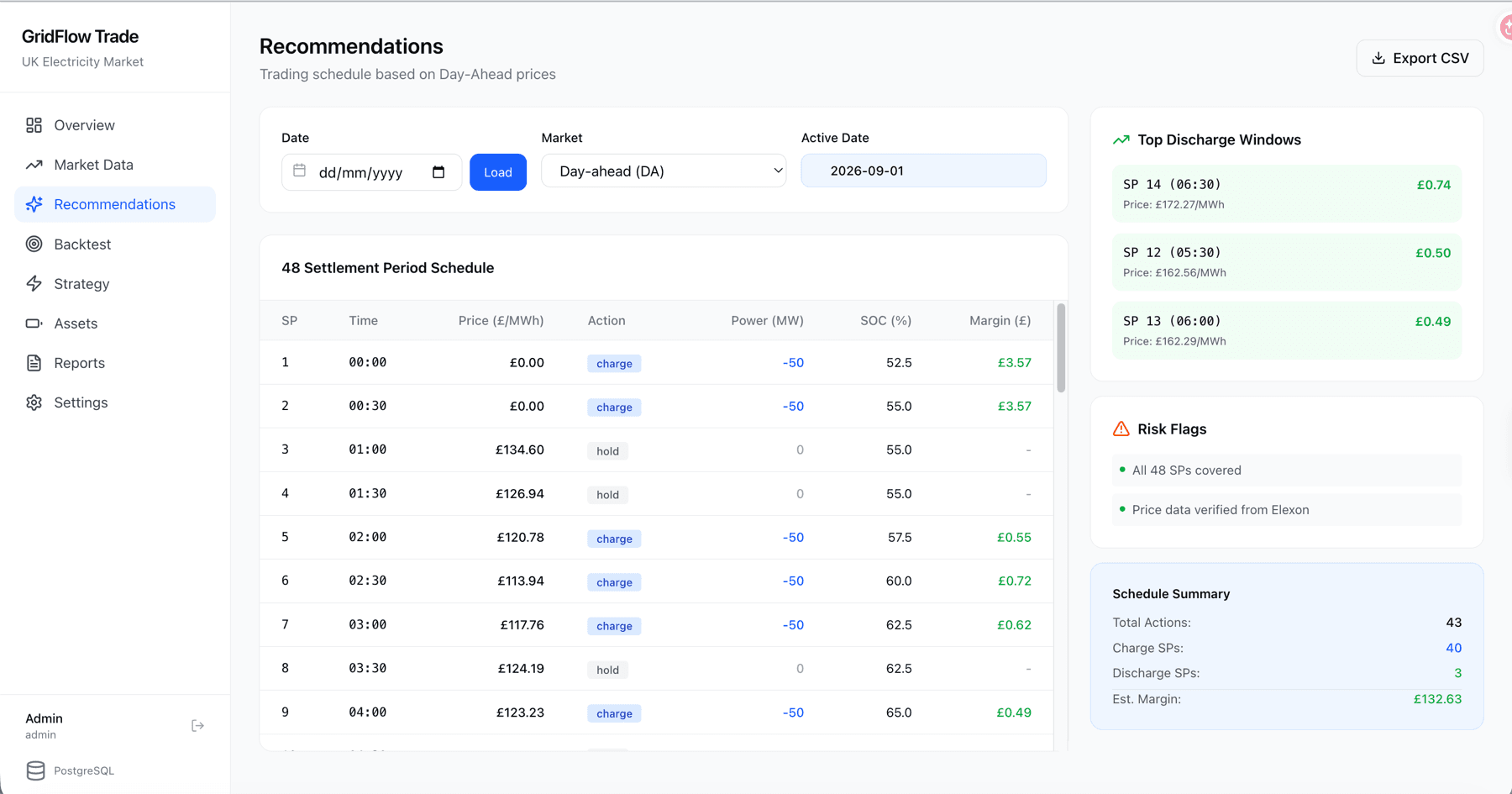
Task: Click the Backtest target icon
Action: 34,244
